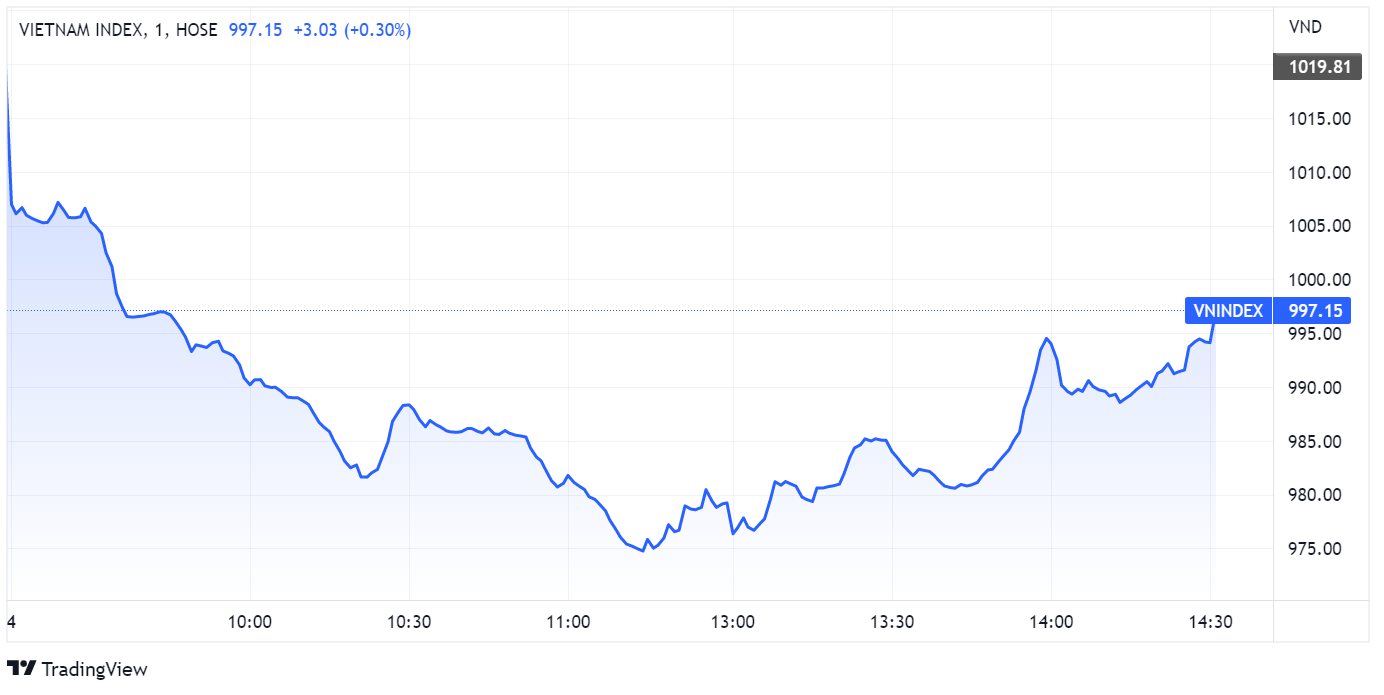Select the HOSE exchange label
1384x695 pixels.
coord(196,30)
